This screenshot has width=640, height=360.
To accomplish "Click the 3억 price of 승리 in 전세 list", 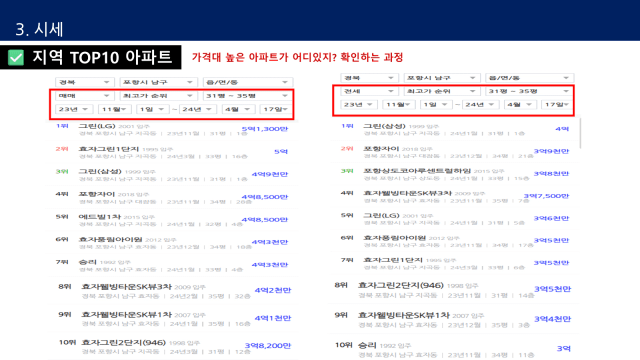I will click(564, 349).
